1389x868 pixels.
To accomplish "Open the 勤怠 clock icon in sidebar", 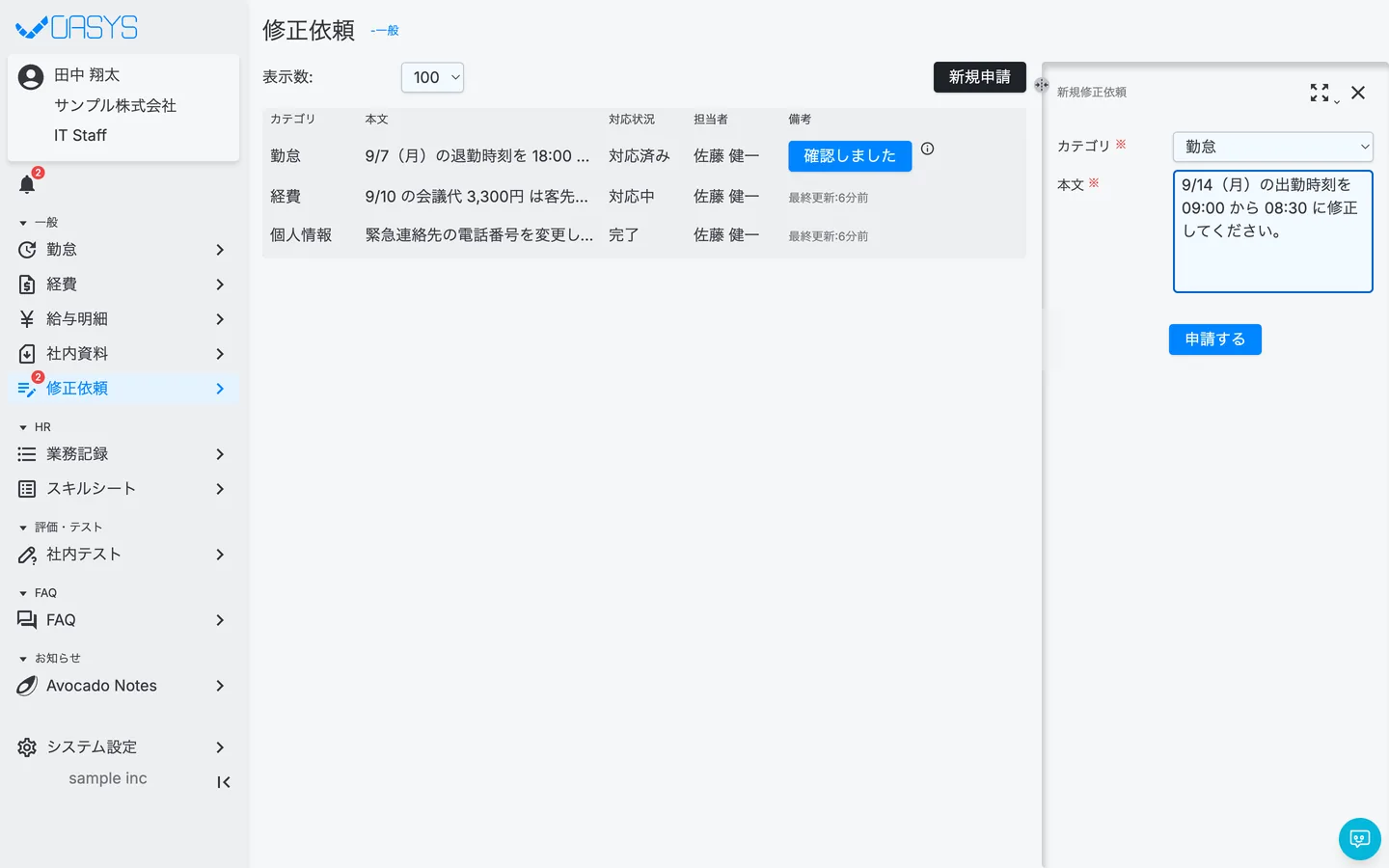I will pyautogui.click(x=27, y=250).
